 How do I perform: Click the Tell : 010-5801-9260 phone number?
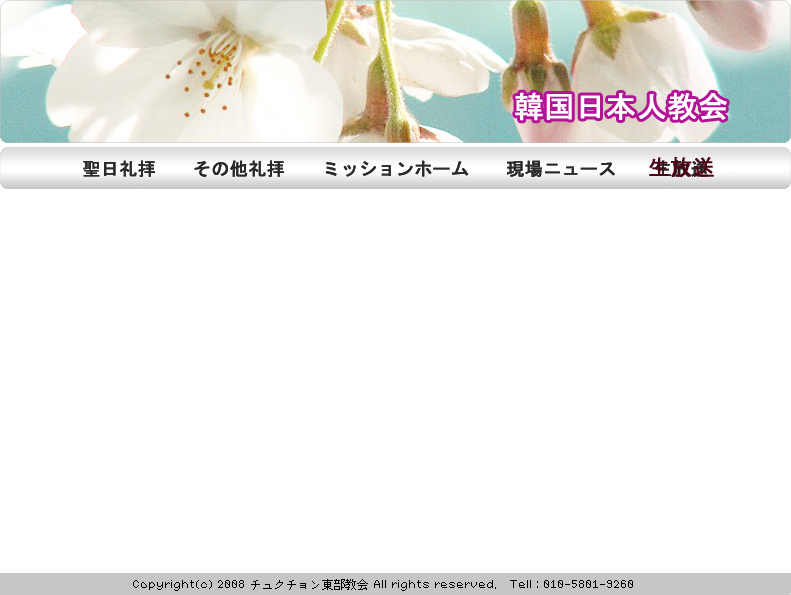tap(572, 584)
